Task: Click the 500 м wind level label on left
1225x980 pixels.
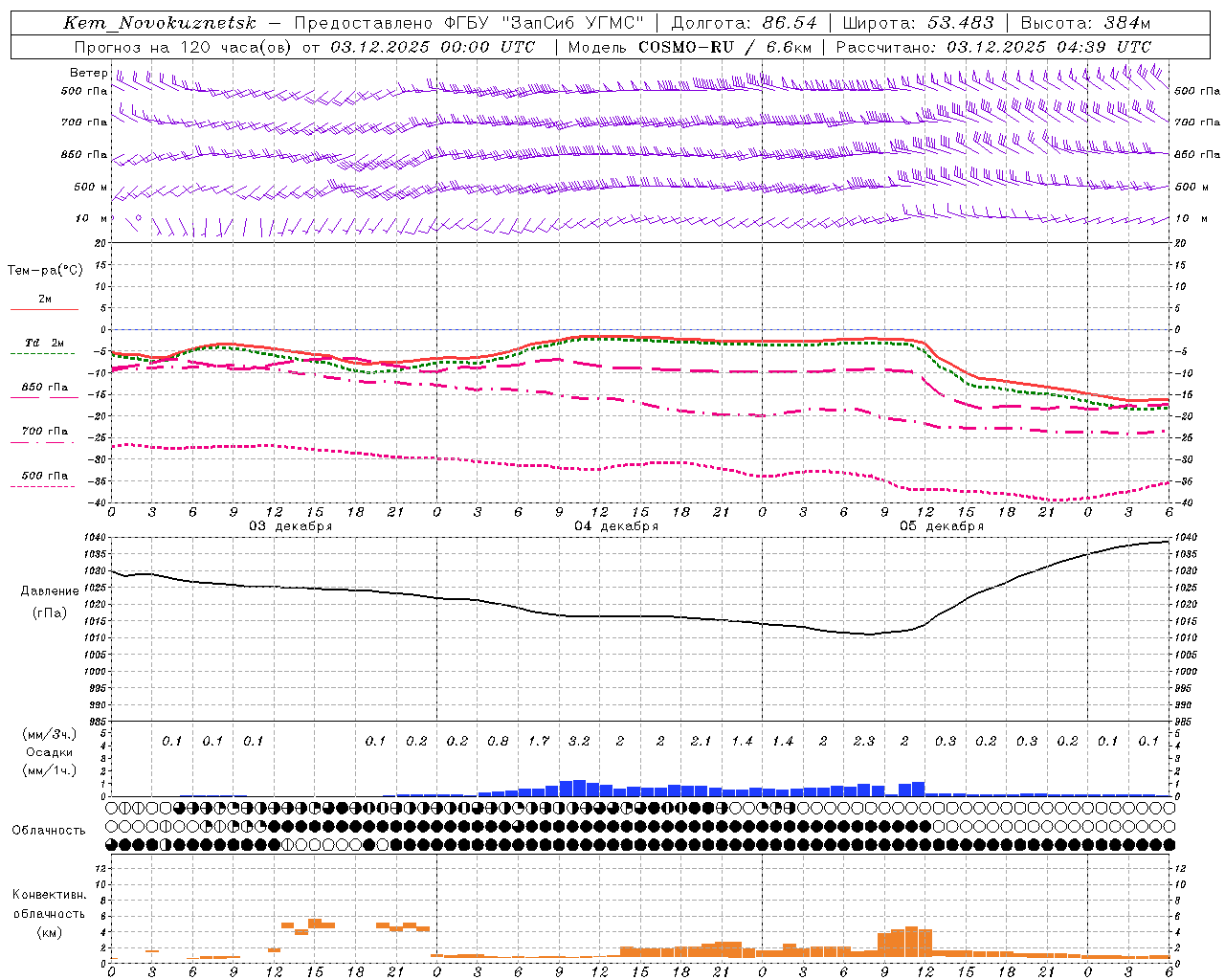Action: 91,187
